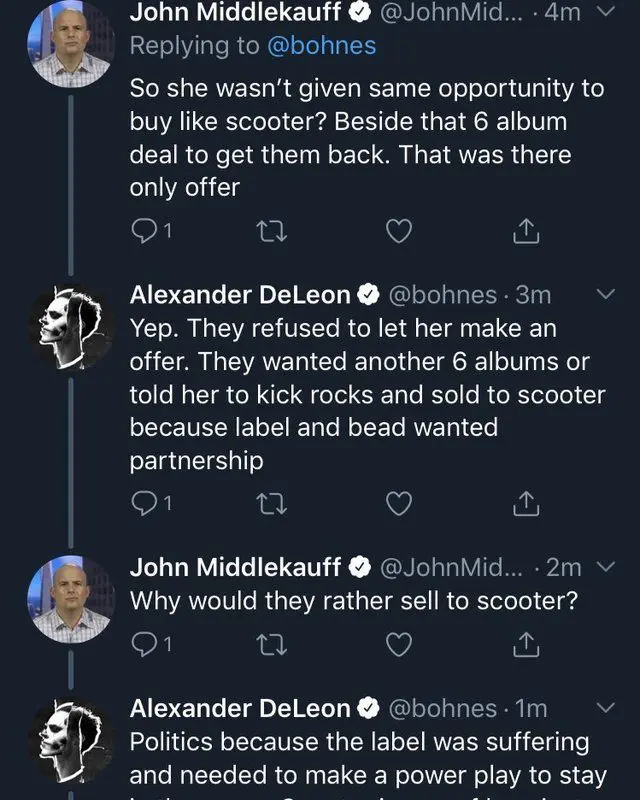The height and width of the screenshot is (800, 640).
Task: Open Alexander DeLeon's profile from 3m tweet name
Action: (x=240, y=294)
